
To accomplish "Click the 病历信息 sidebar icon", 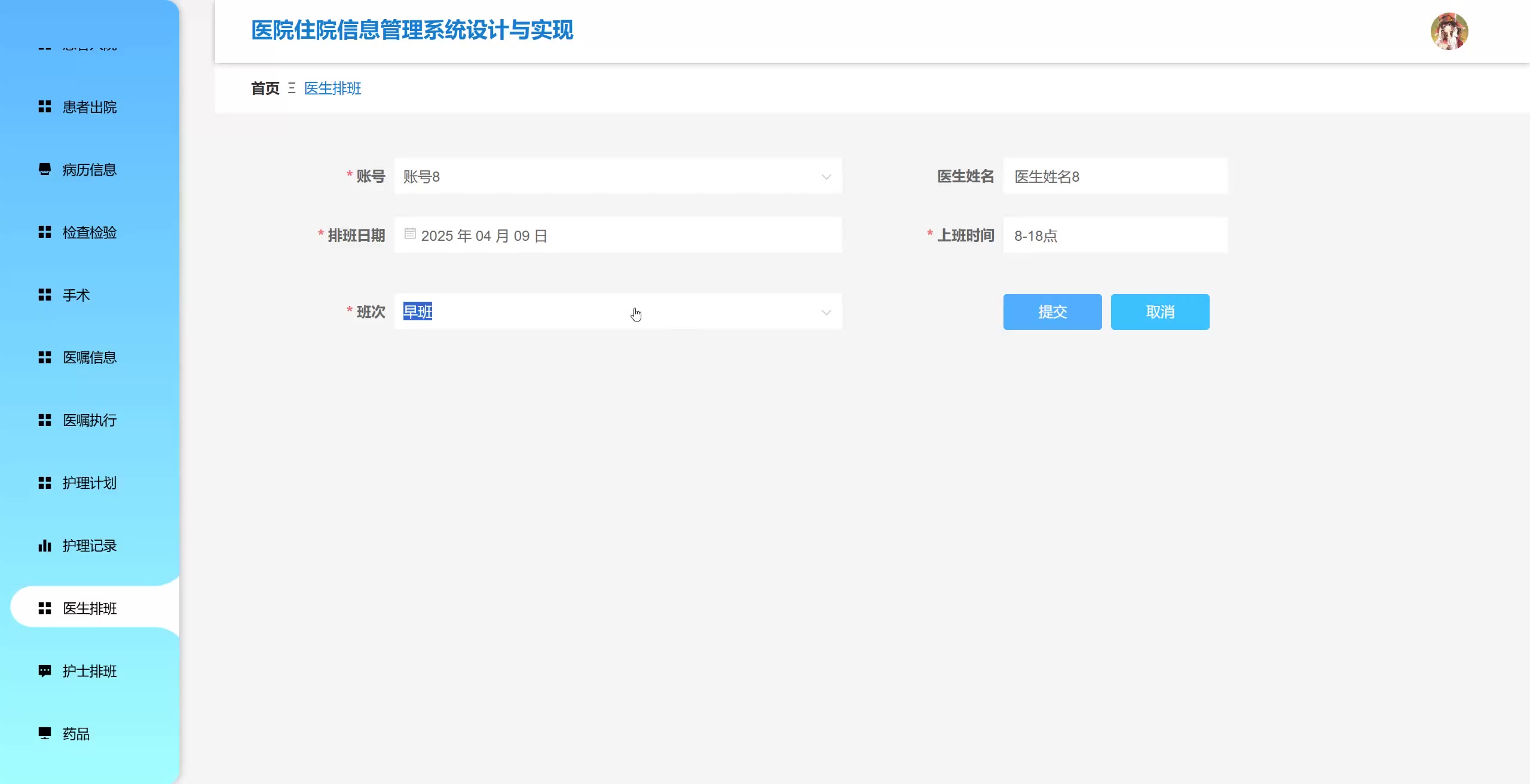I will click(x=45, y=170).
